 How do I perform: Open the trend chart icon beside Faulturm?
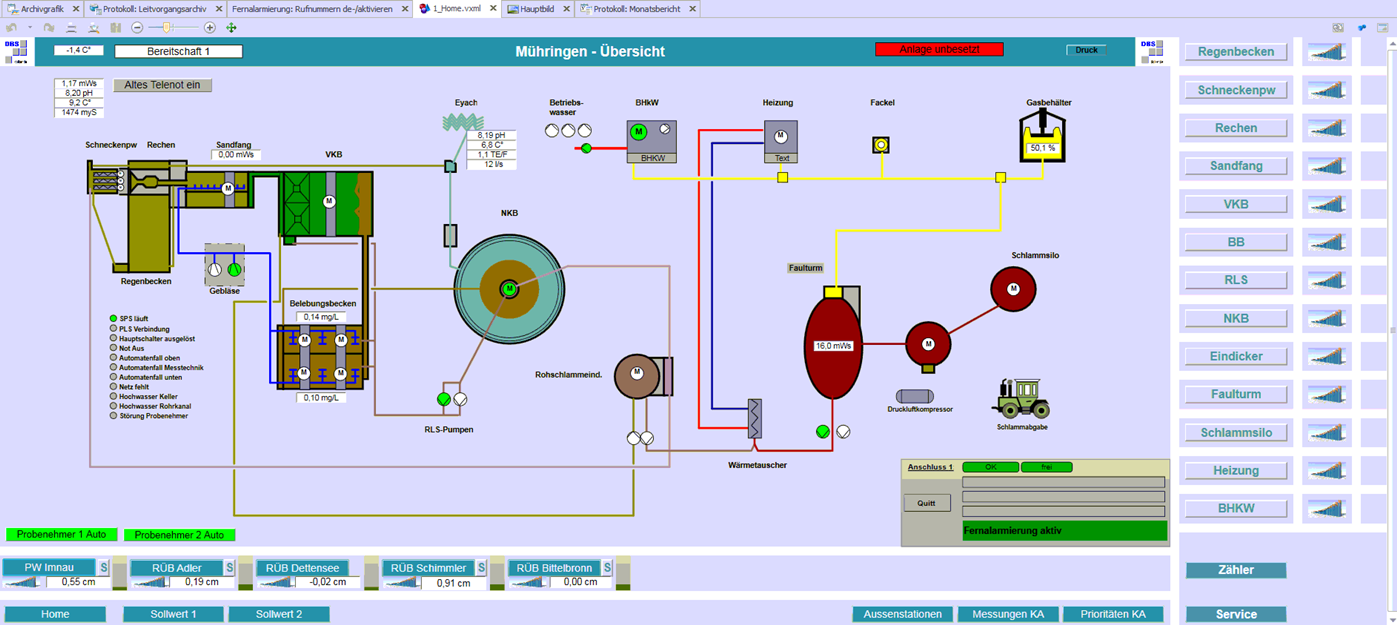[1327, 395]
